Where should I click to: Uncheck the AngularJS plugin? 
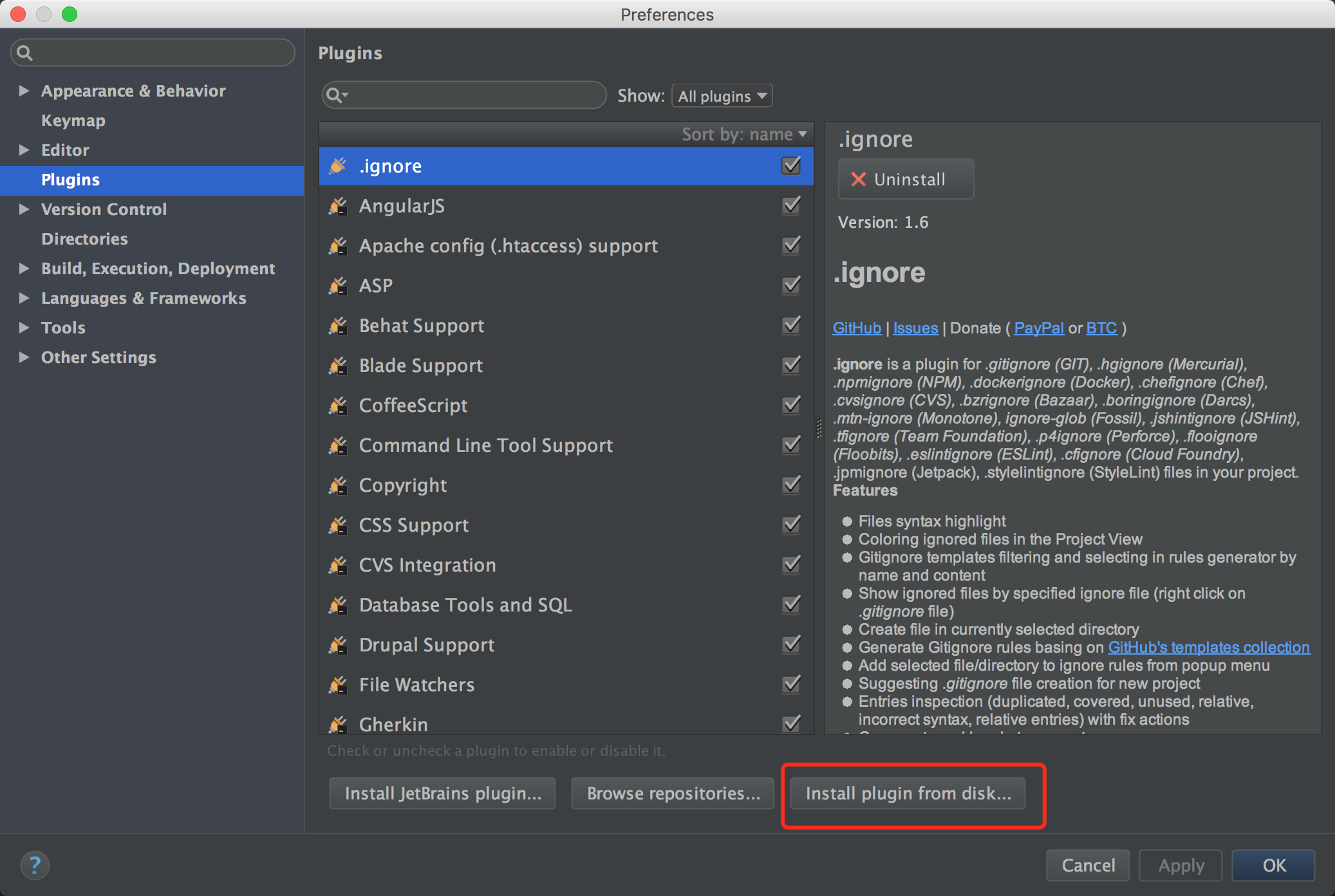click(x=791, y=205)
